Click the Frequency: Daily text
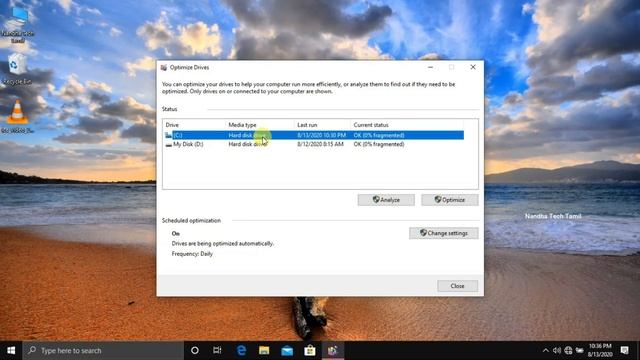640x360 pixels. click(x=192, y=253)
